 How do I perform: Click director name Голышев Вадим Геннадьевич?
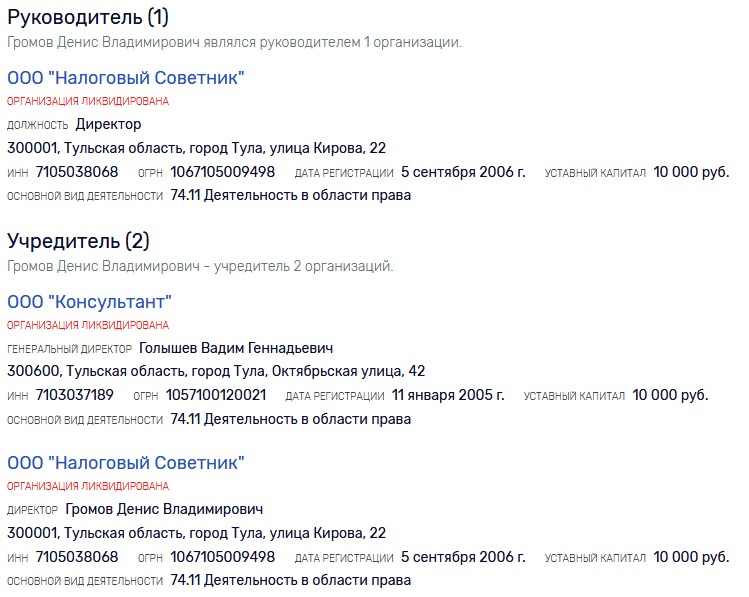point(236,348)
